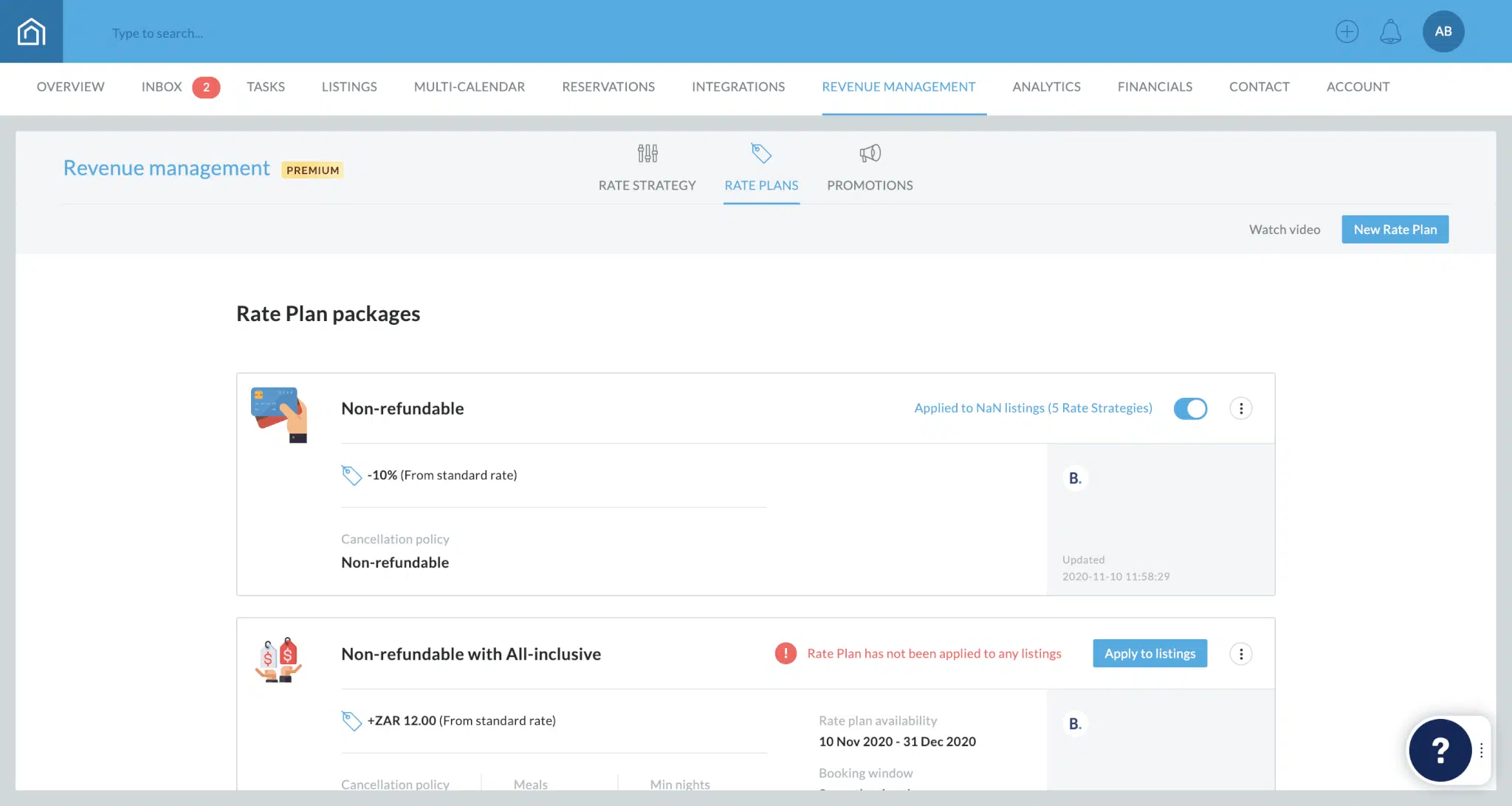Click the red warning exclamation icon
Image resolution: width=1512 pixels, height=806 pixels.
click(x=786, y=653)
